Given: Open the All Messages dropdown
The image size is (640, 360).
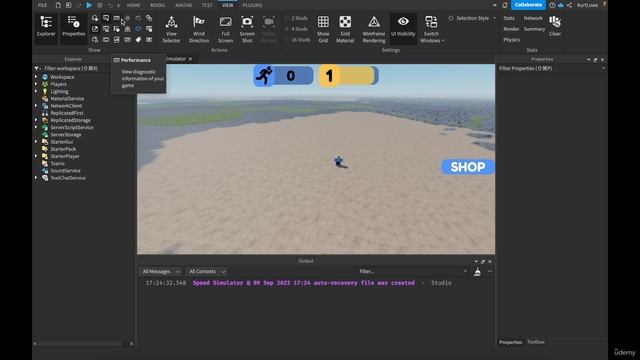Looking at the screenshot, I should click(x=160, y=271).
